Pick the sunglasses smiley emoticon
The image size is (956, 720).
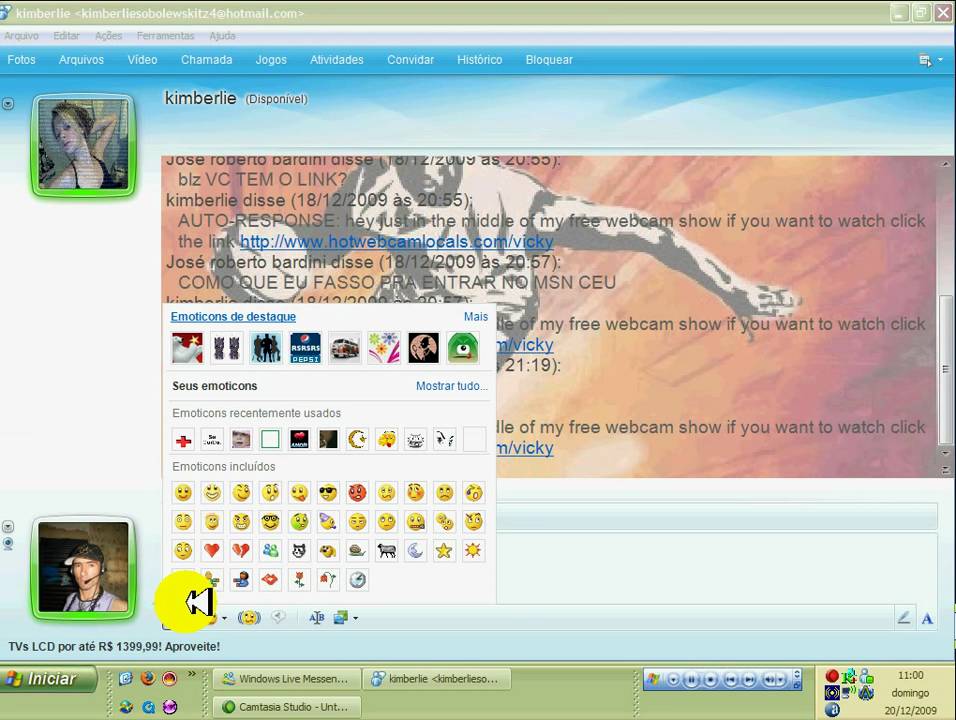[328, 493]
